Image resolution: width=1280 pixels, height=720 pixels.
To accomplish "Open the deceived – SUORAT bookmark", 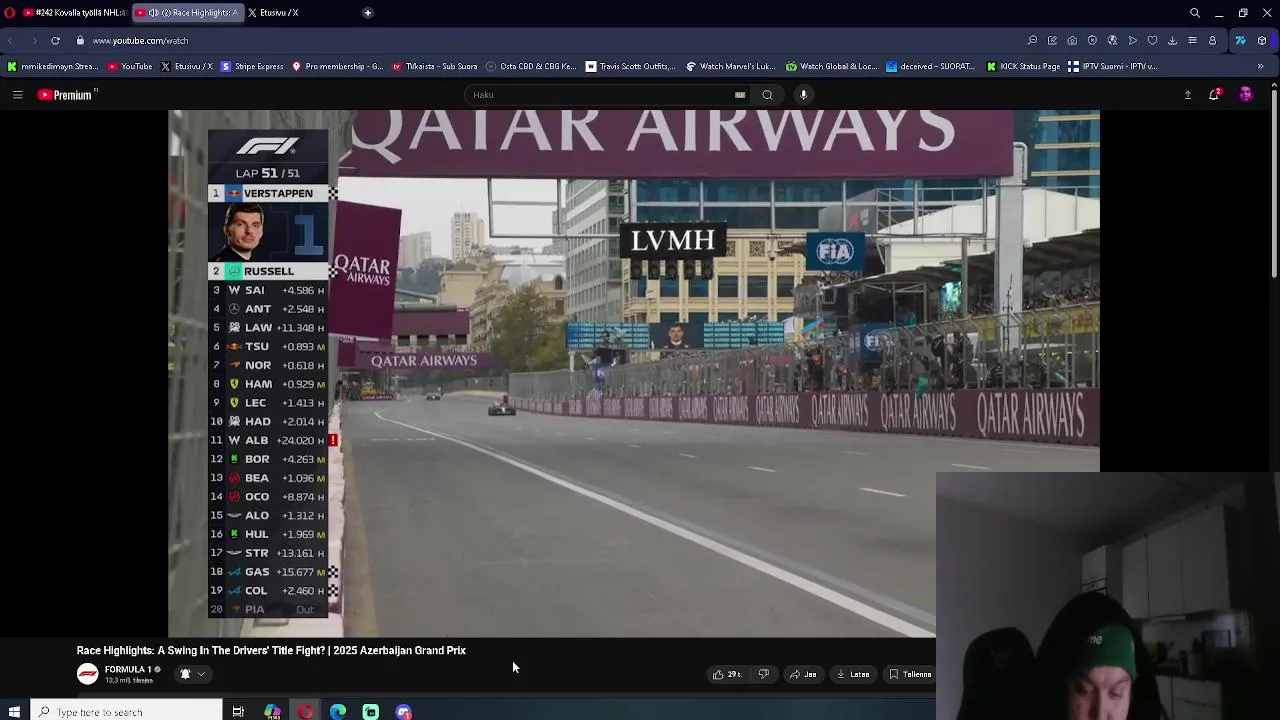I will pos(930,67).
